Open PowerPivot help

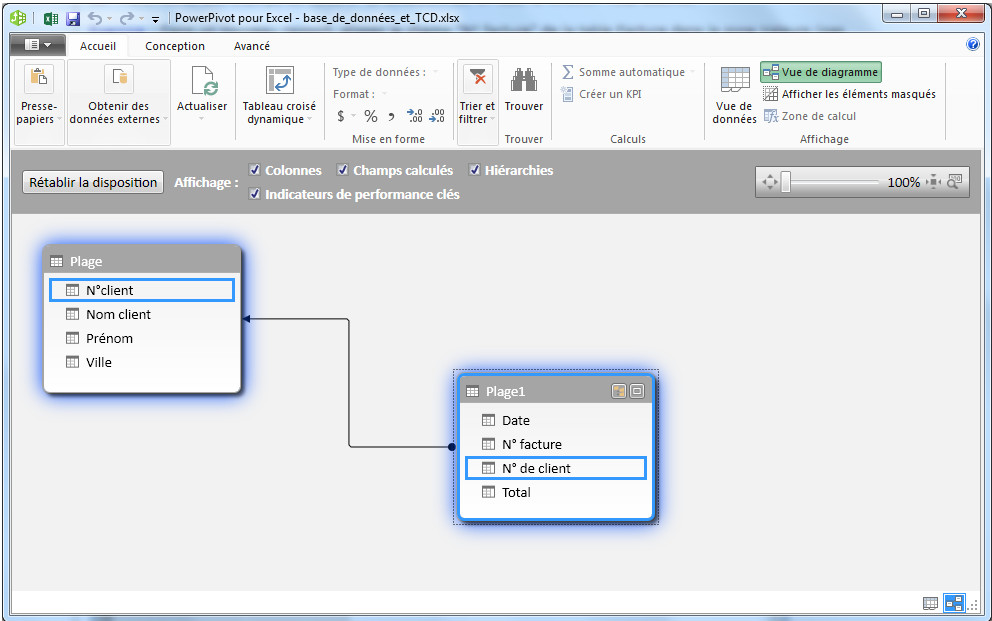973,44
